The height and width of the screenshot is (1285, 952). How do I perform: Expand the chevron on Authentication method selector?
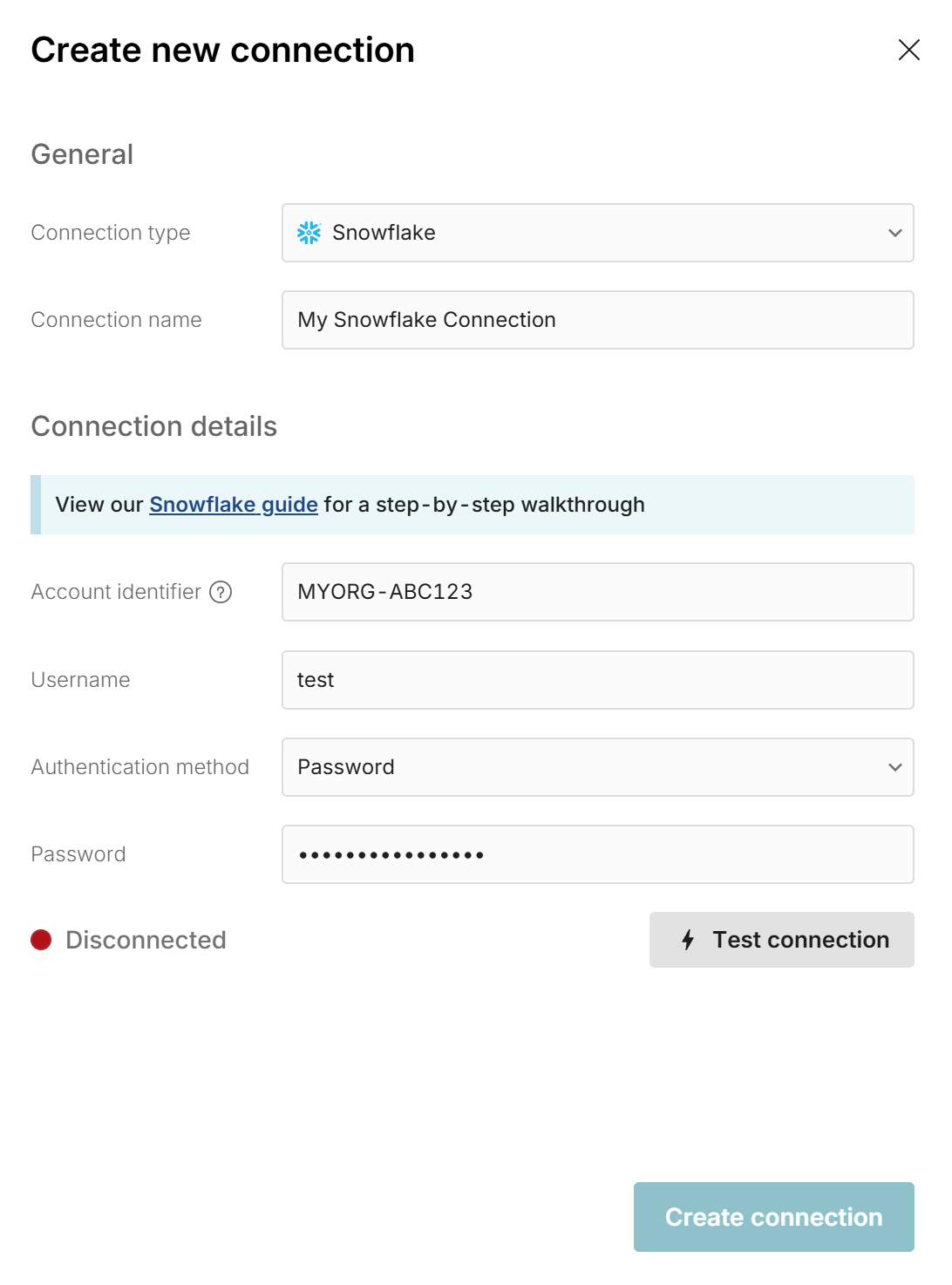pos(894,767)
